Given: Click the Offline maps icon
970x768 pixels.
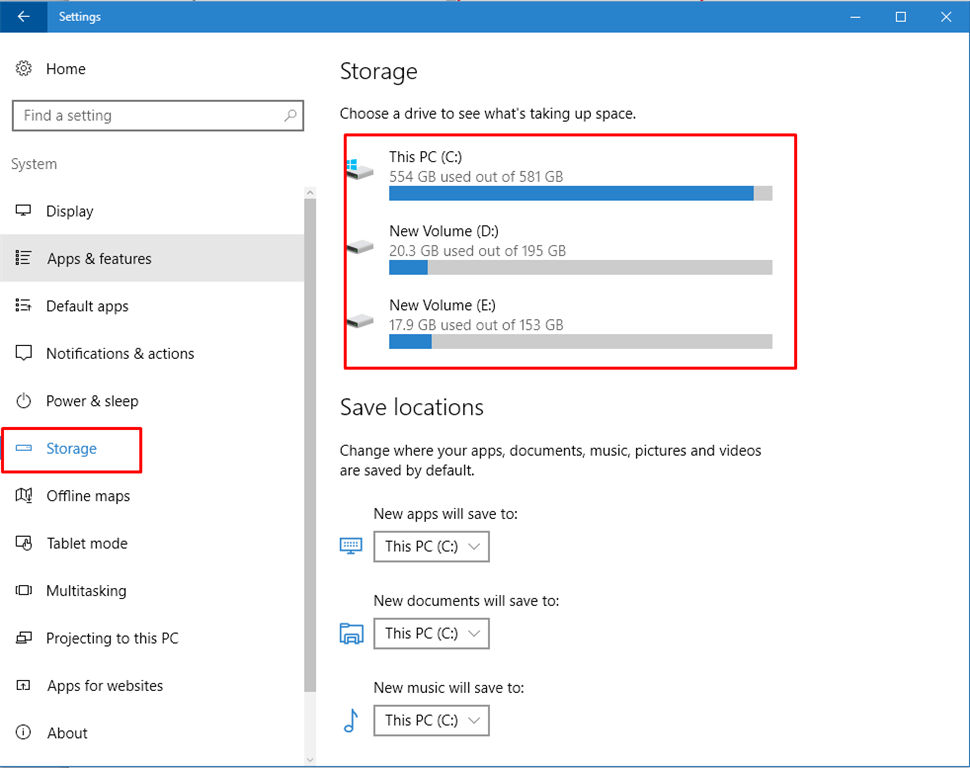Looking at the screenshot, I should coord(22,495).
